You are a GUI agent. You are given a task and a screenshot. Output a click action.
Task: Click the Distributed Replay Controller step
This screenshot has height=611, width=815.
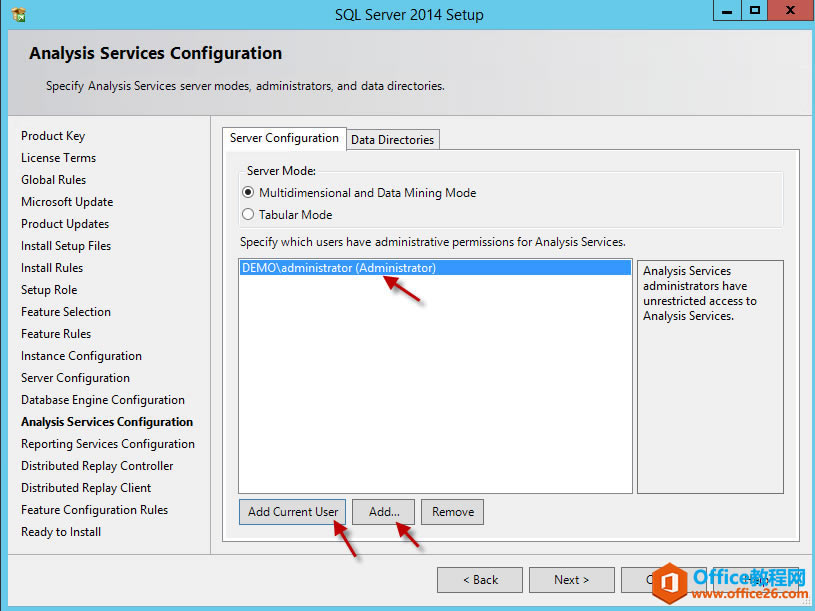(97, 466)
